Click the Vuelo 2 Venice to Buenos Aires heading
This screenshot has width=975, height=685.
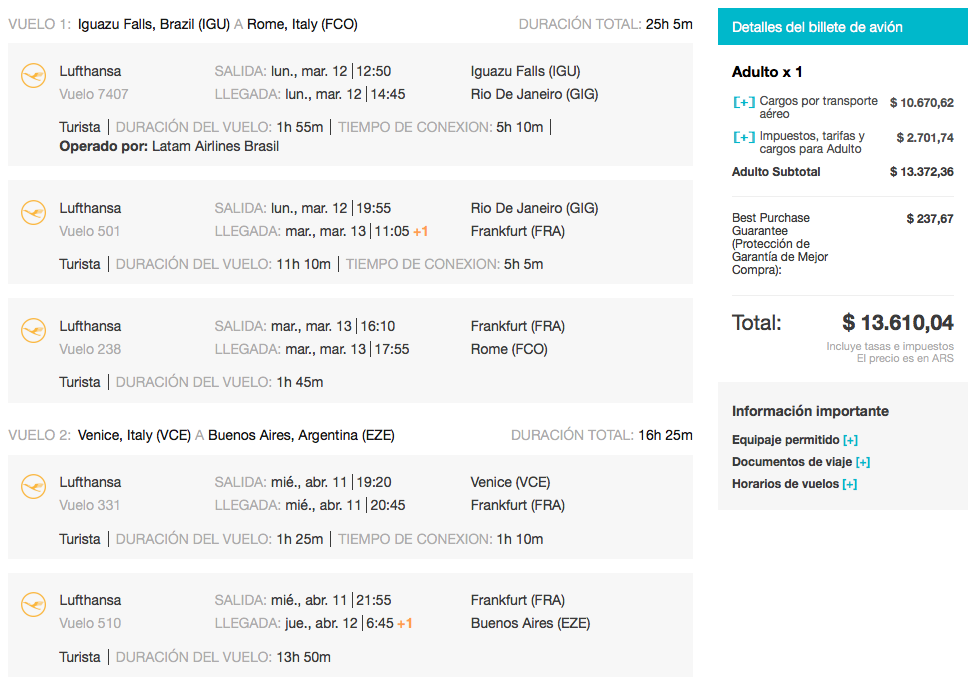tap(201, 435)
